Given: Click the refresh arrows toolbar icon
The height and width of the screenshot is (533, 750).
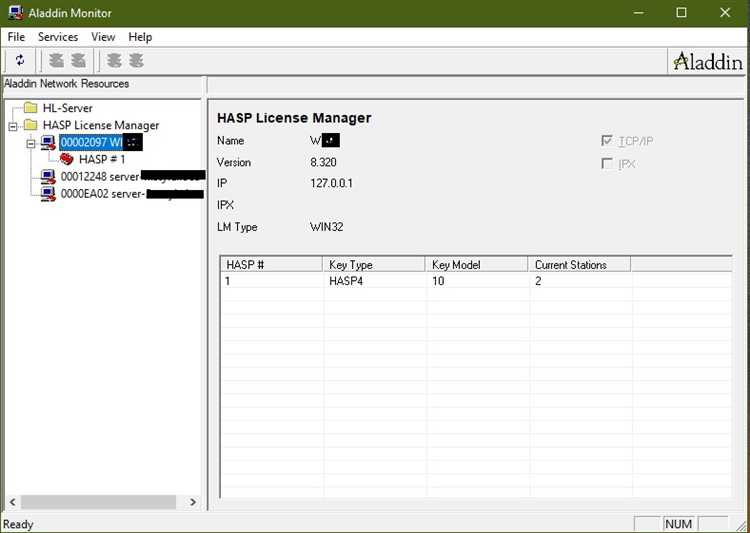Looking at the screenshot, I should [x=20, y=60].
